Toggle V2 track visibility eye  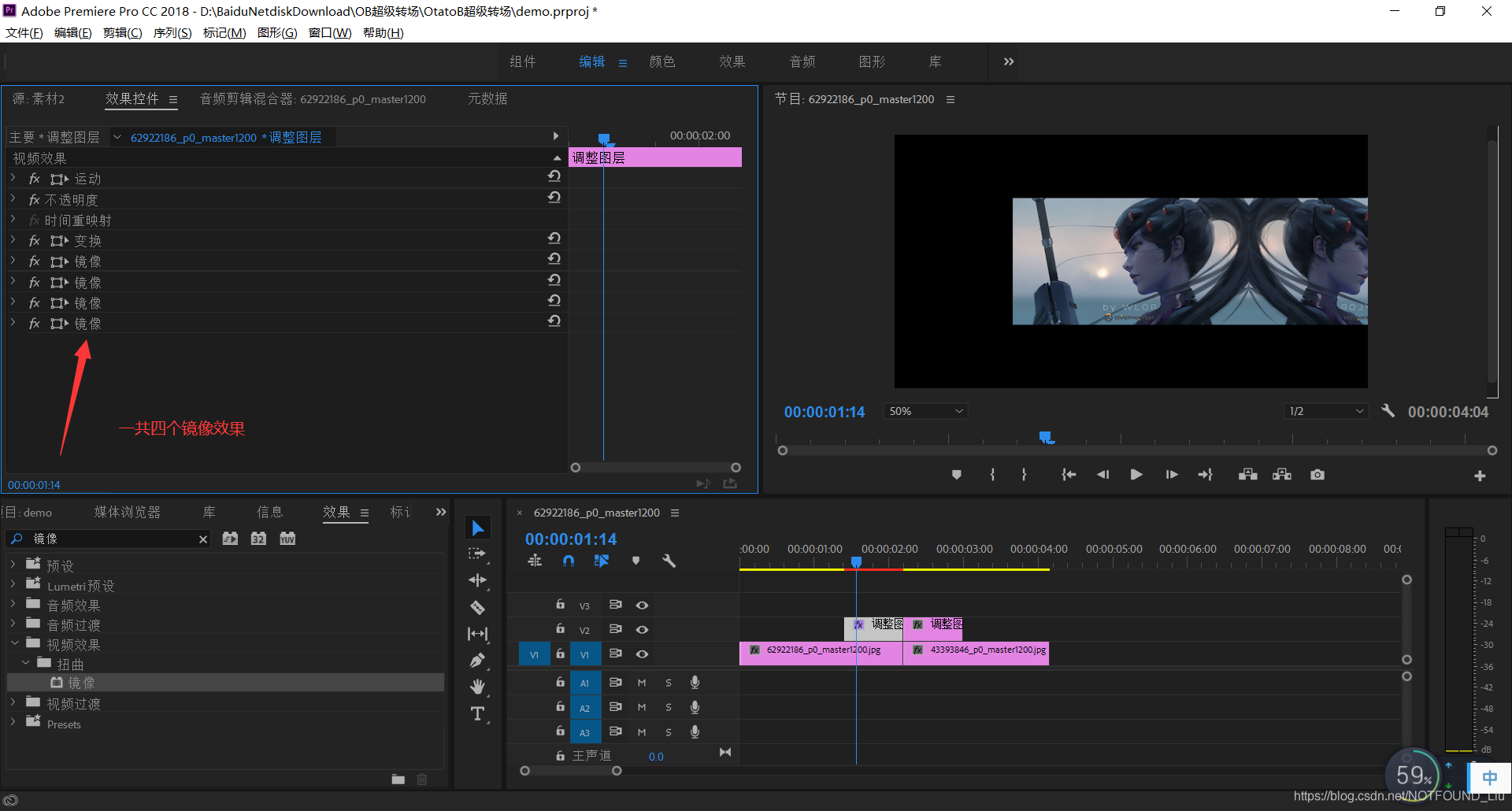pyautogui.click(x=643, y=630)
